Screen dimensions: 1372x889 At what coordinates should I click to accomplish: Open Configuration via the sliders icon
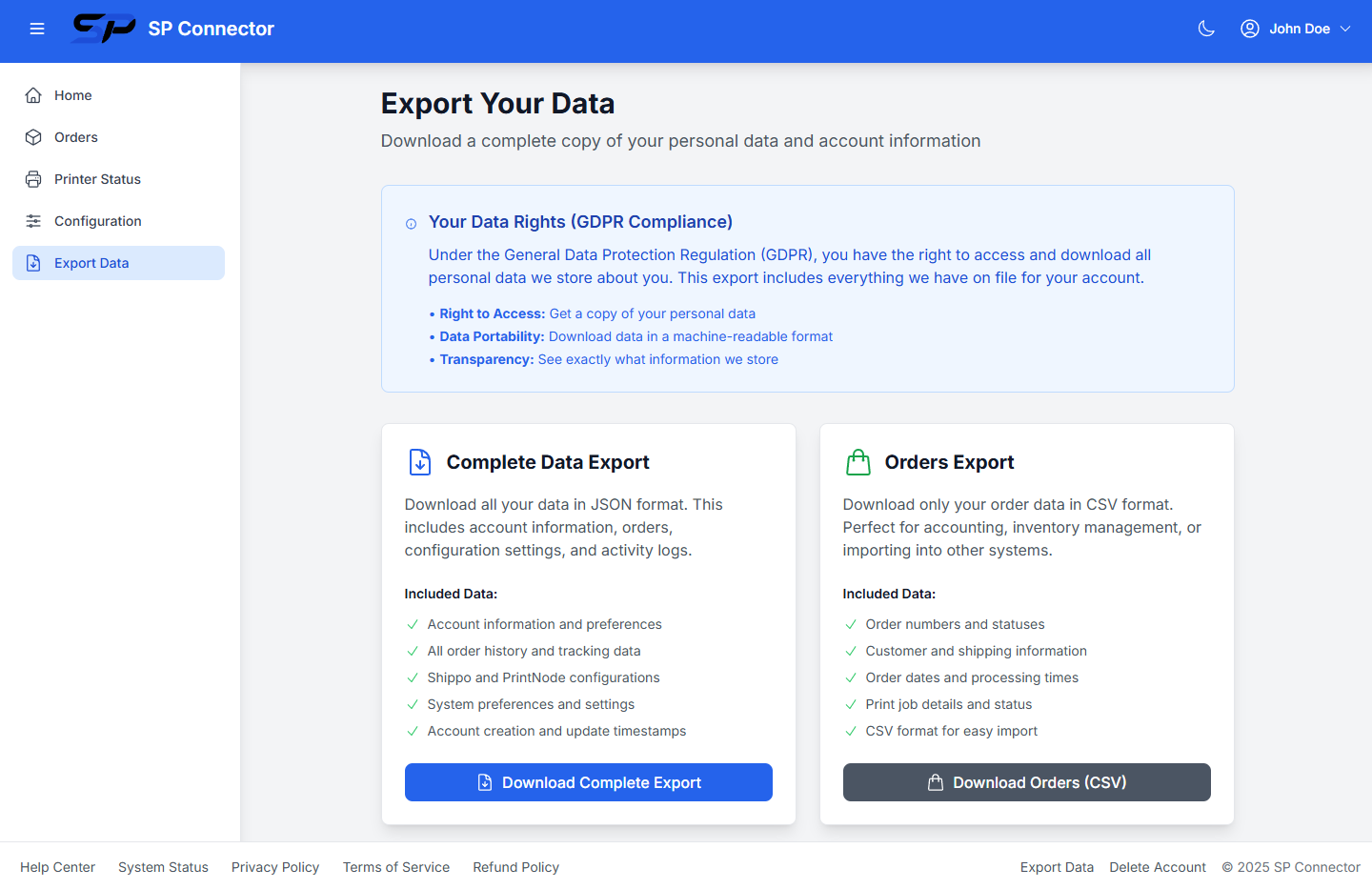pyautogui.click(x=33, y=221)
